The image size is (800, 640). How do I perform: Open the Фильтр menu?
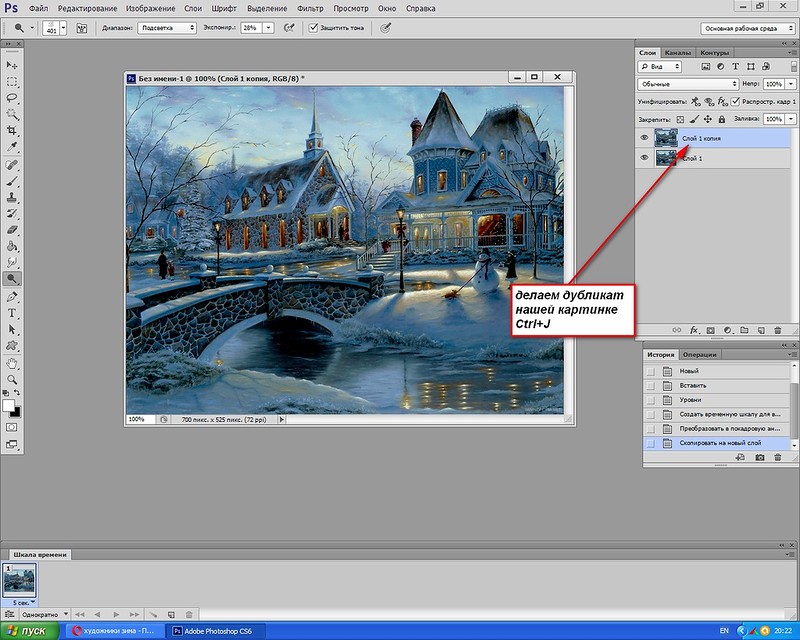pos(310,8)
